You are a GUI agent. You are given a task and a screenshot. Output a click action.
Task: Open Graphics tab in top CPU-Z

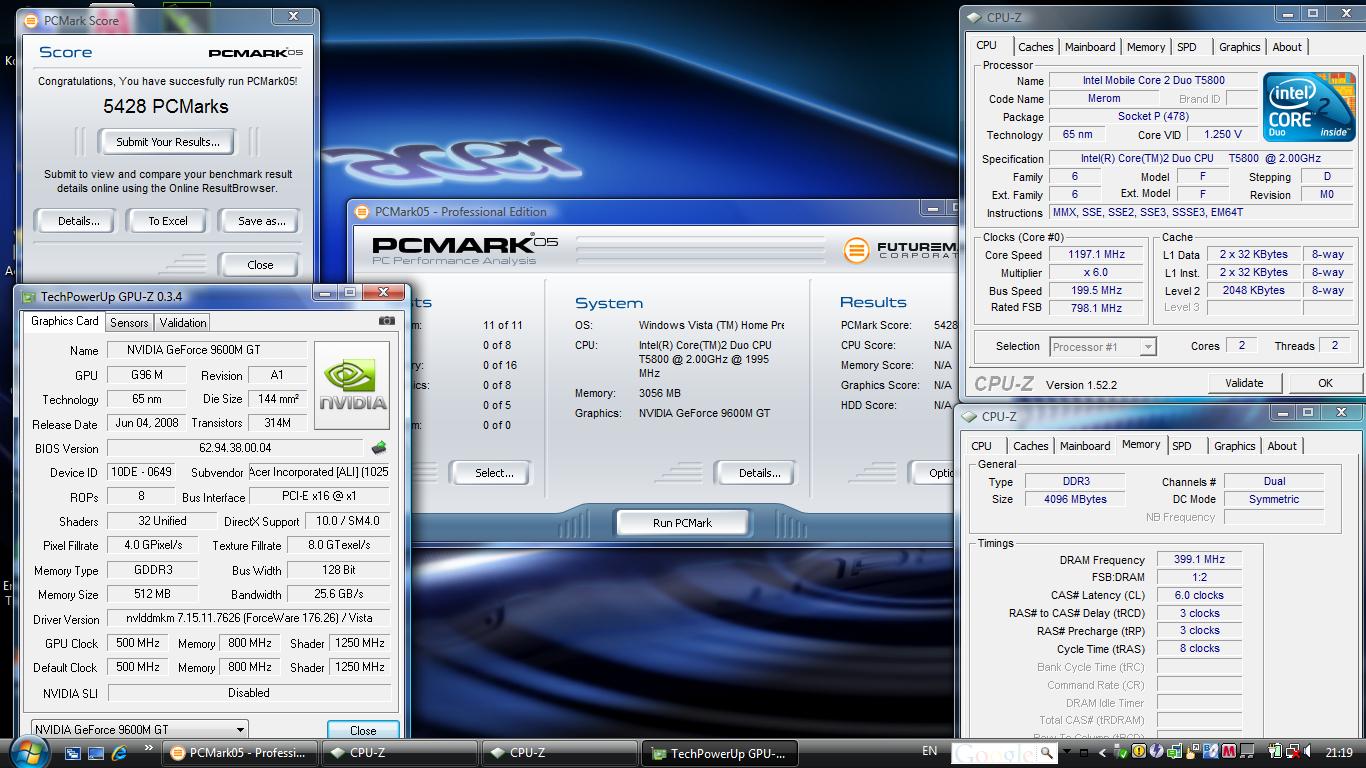click(x=1240, y=47)
